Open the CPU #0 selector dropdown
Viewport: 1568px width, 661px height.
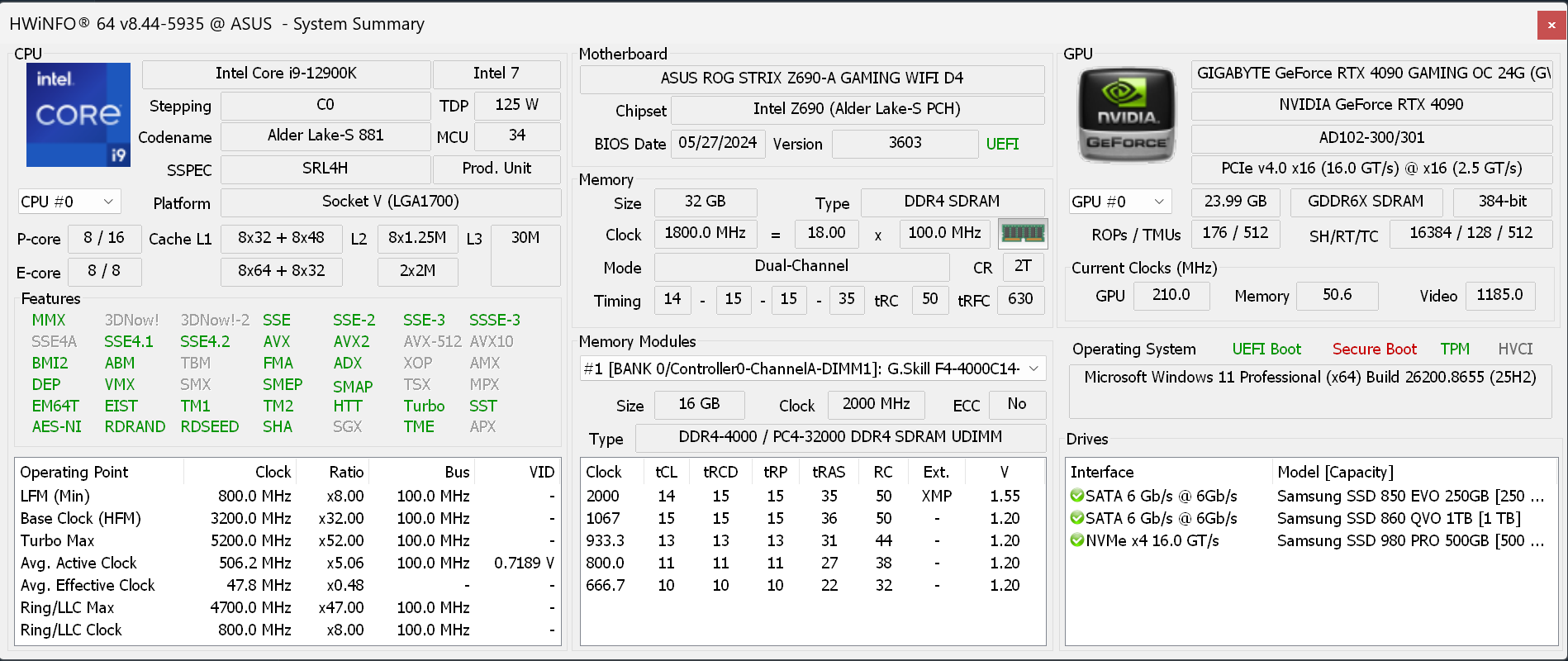click(69, 202)
